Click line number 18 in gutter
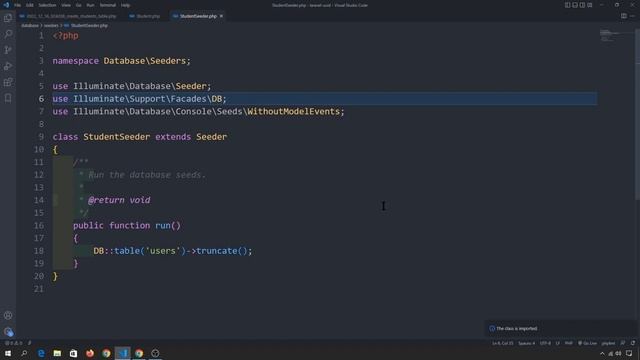The height and width of the screenshot is (360, 640). tap(39, 251)
